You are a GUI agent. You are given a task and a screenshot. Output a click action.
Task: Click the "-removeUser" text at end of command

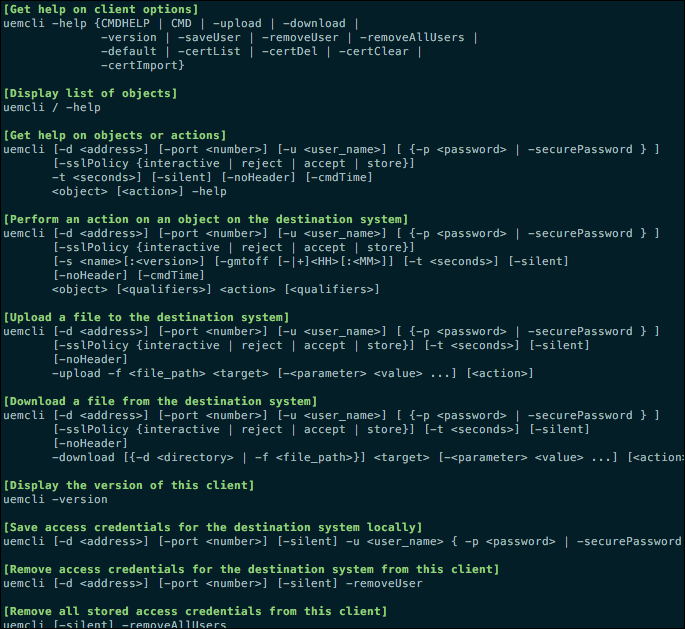tap(384, 583)
